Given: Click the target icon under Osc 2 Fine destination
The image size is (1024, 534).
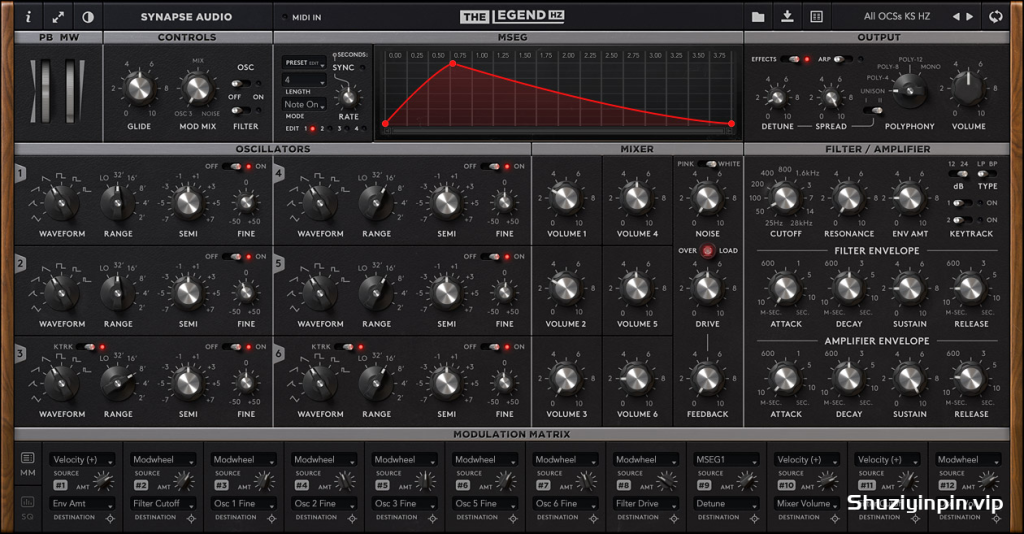Looking at the screenshot, I should pyautogui.click(x=351, y=519).
